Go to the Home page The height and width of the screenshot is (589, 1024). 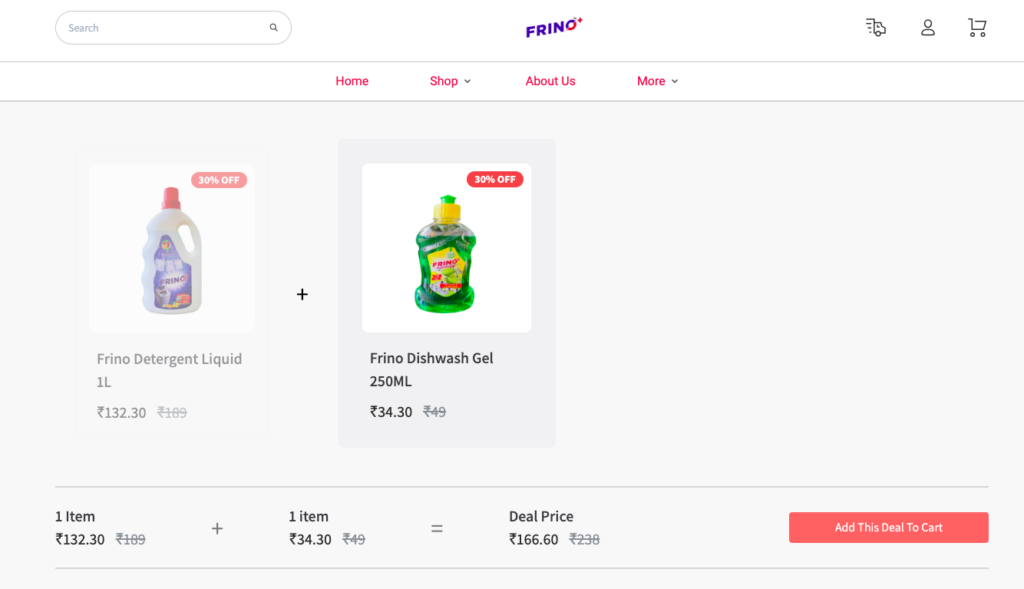(352, 81)
